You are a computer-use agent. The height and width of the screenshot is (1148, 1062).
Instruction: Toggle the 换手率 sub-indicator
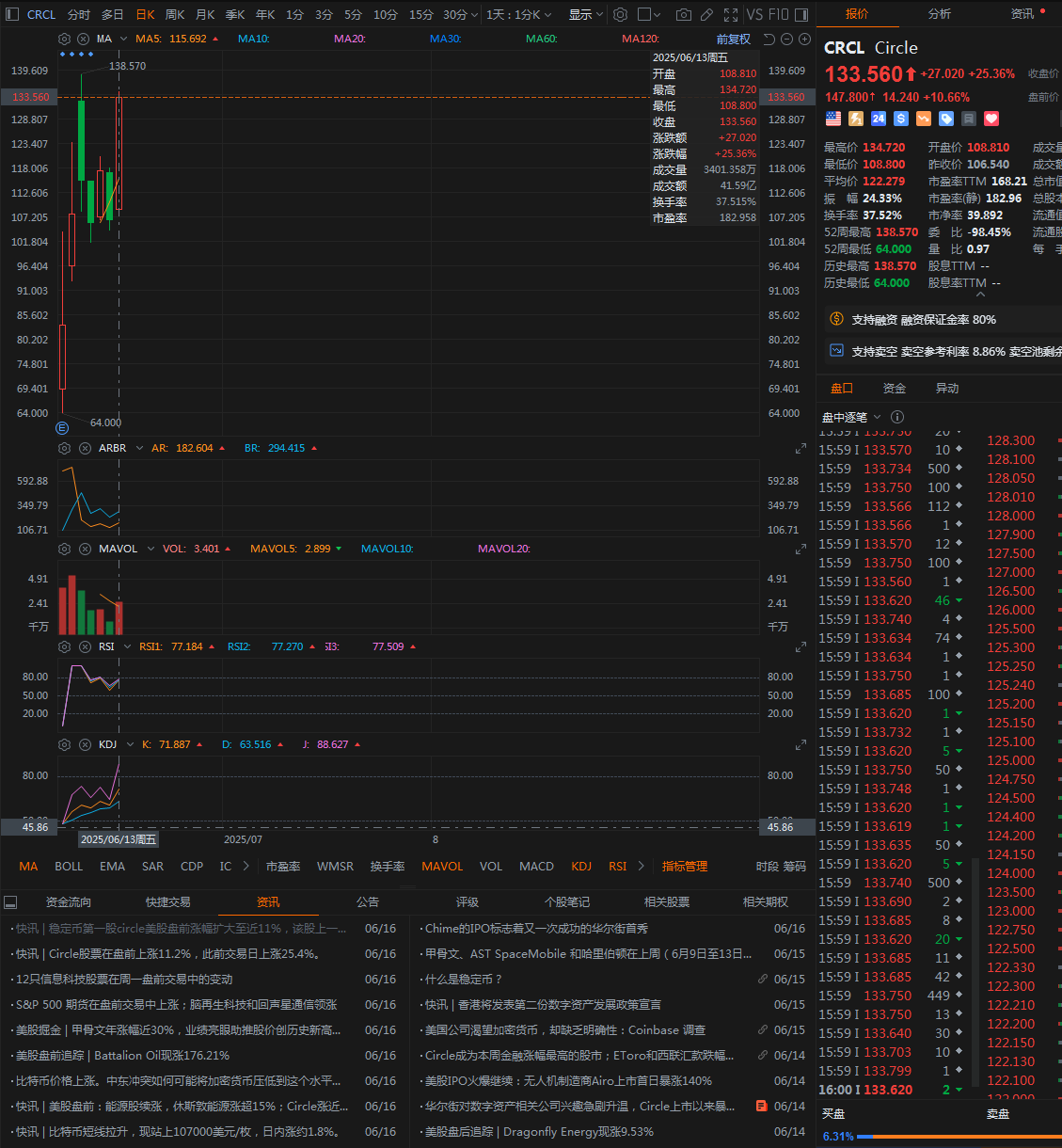pos(388,866)
